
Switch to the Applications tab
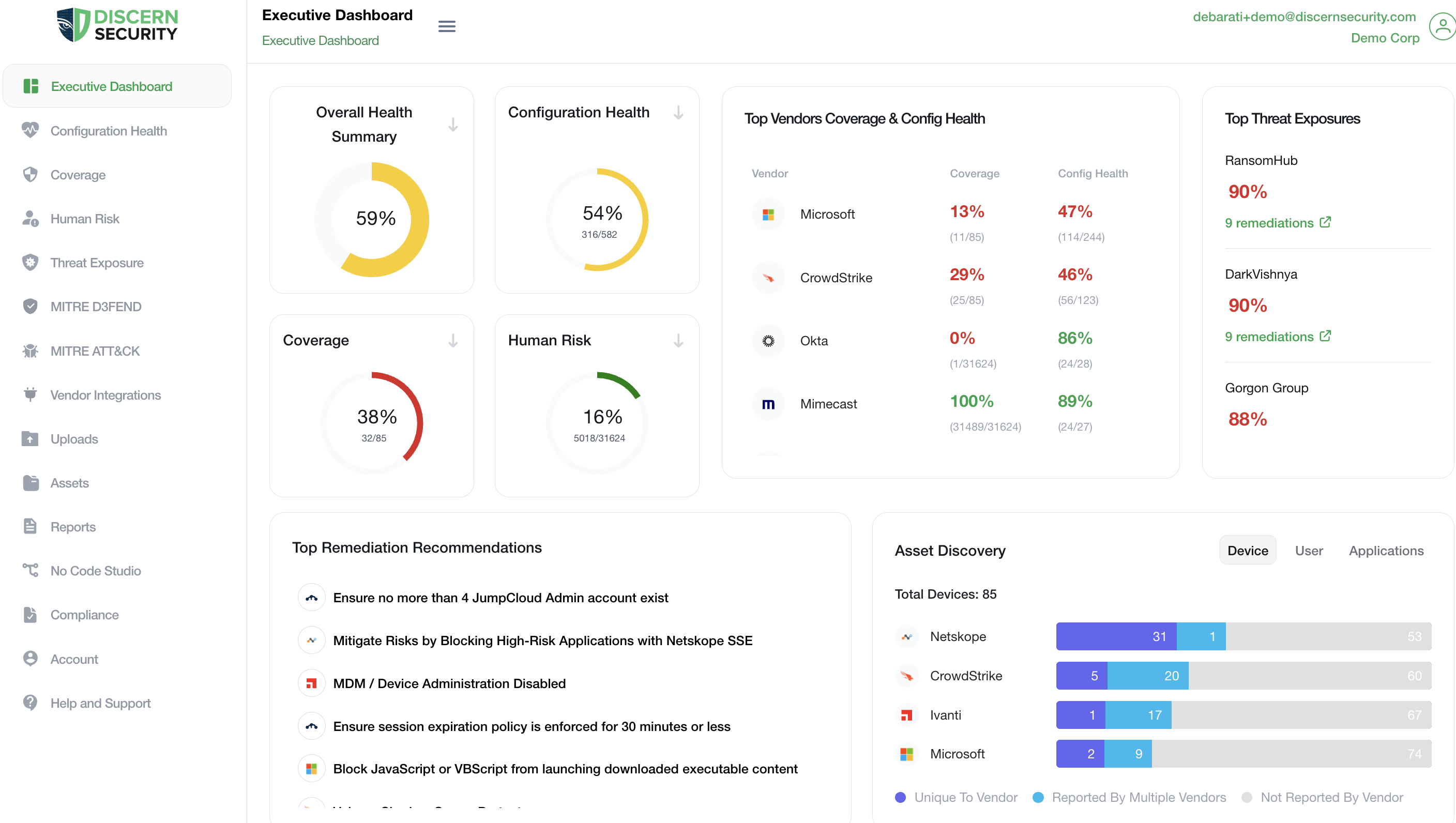1386,551
